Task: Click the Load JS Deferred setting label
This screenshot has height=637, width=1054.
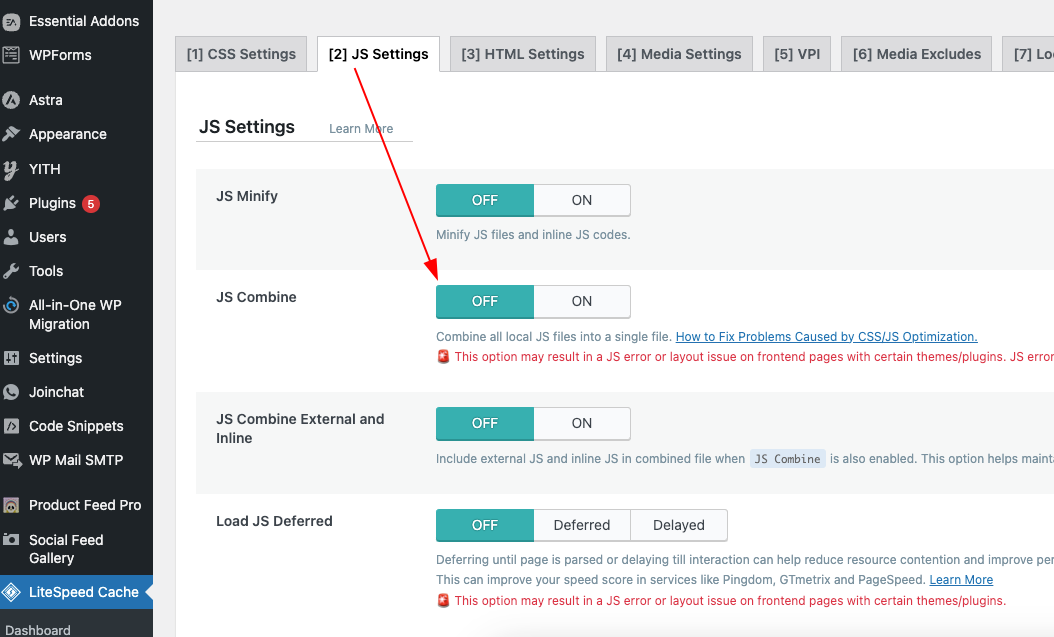Action: coord(274,521)
